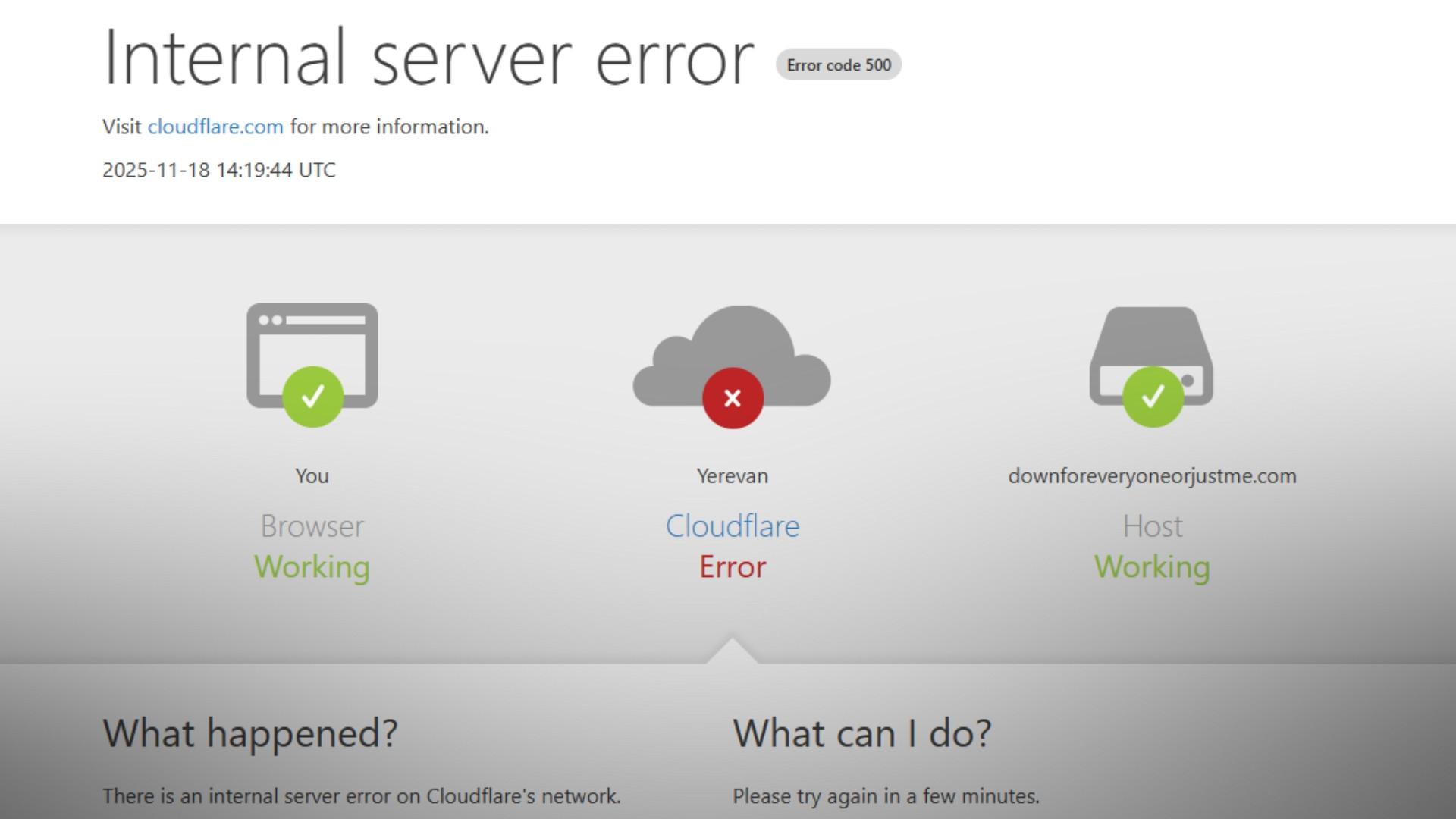
Task: Click the host server drive icon
Action: point(1151,337)
